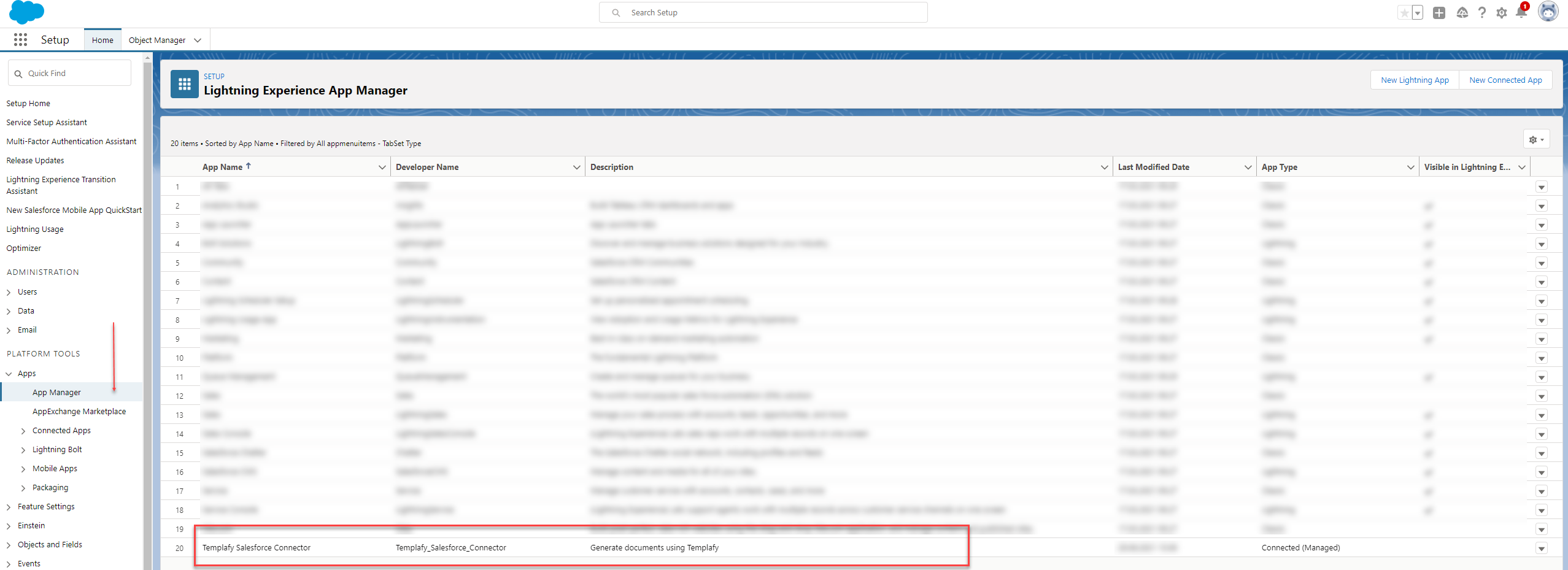Click the Templafy Salesforce Connector app name
The height and width of the screenshot is (570, 1568).
point(257,548)
